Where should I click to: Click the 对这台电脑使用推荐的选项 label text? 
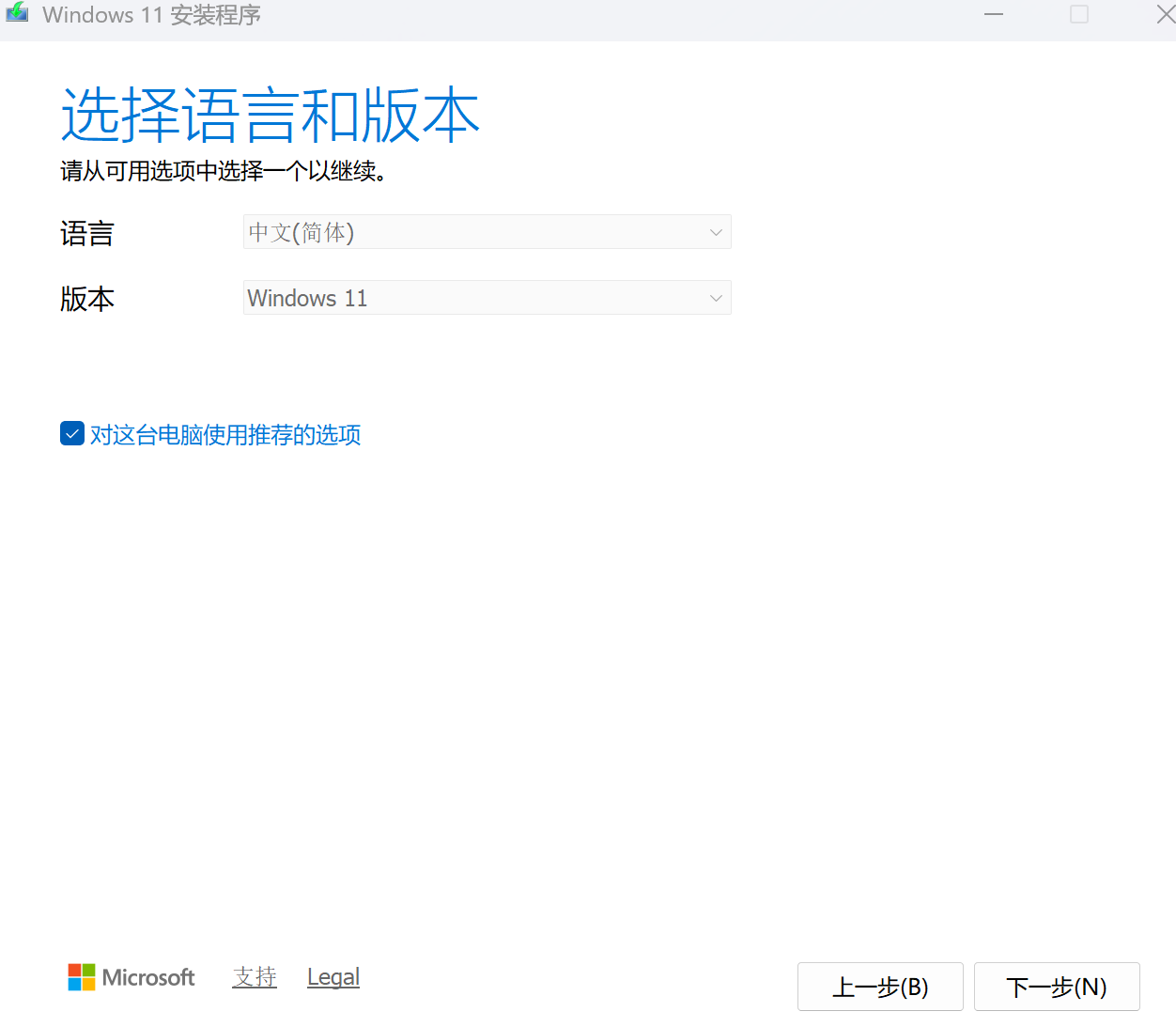pos(225,434)
